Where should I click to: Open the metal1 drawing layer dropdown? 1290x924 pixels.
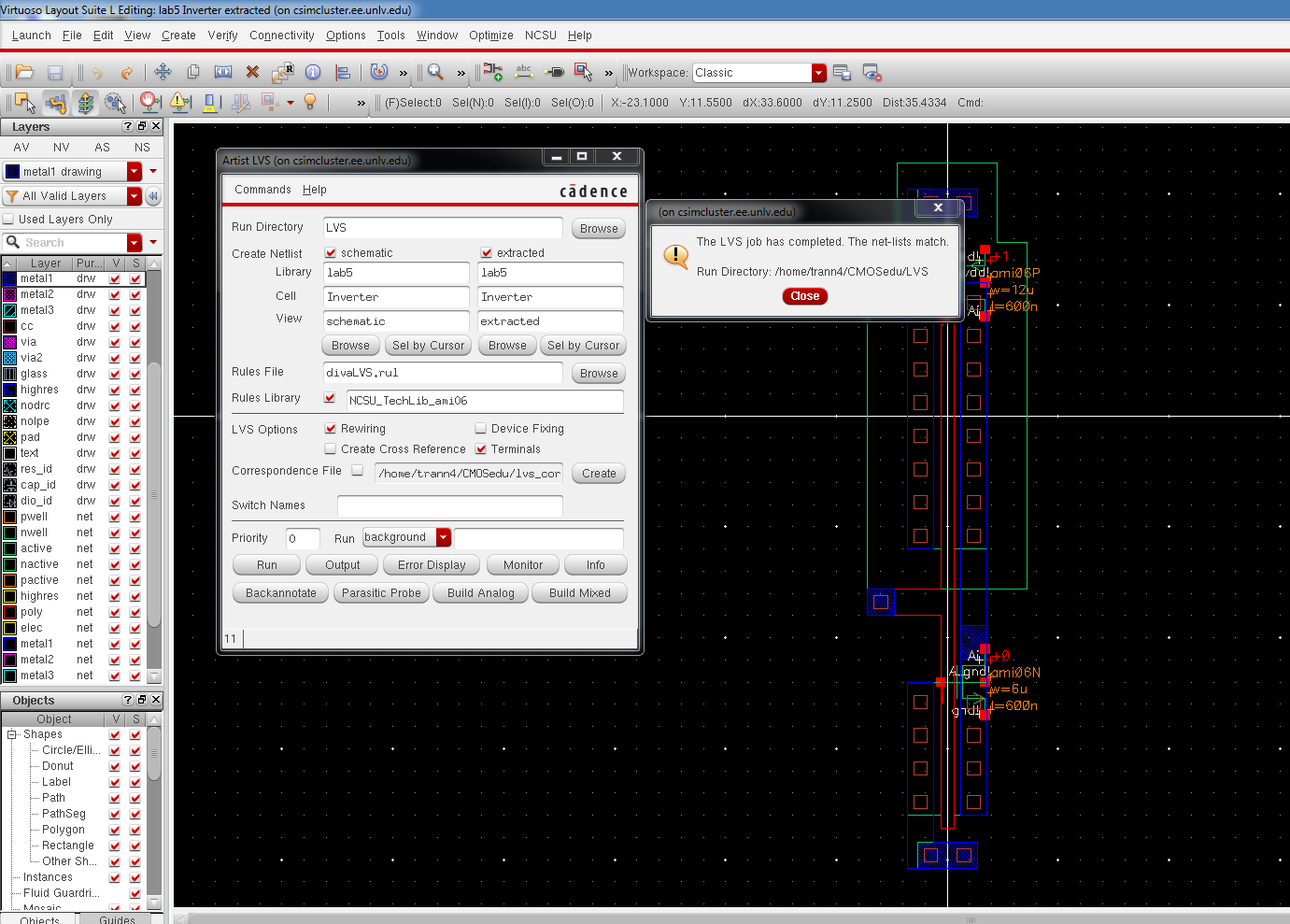point(135,171)
